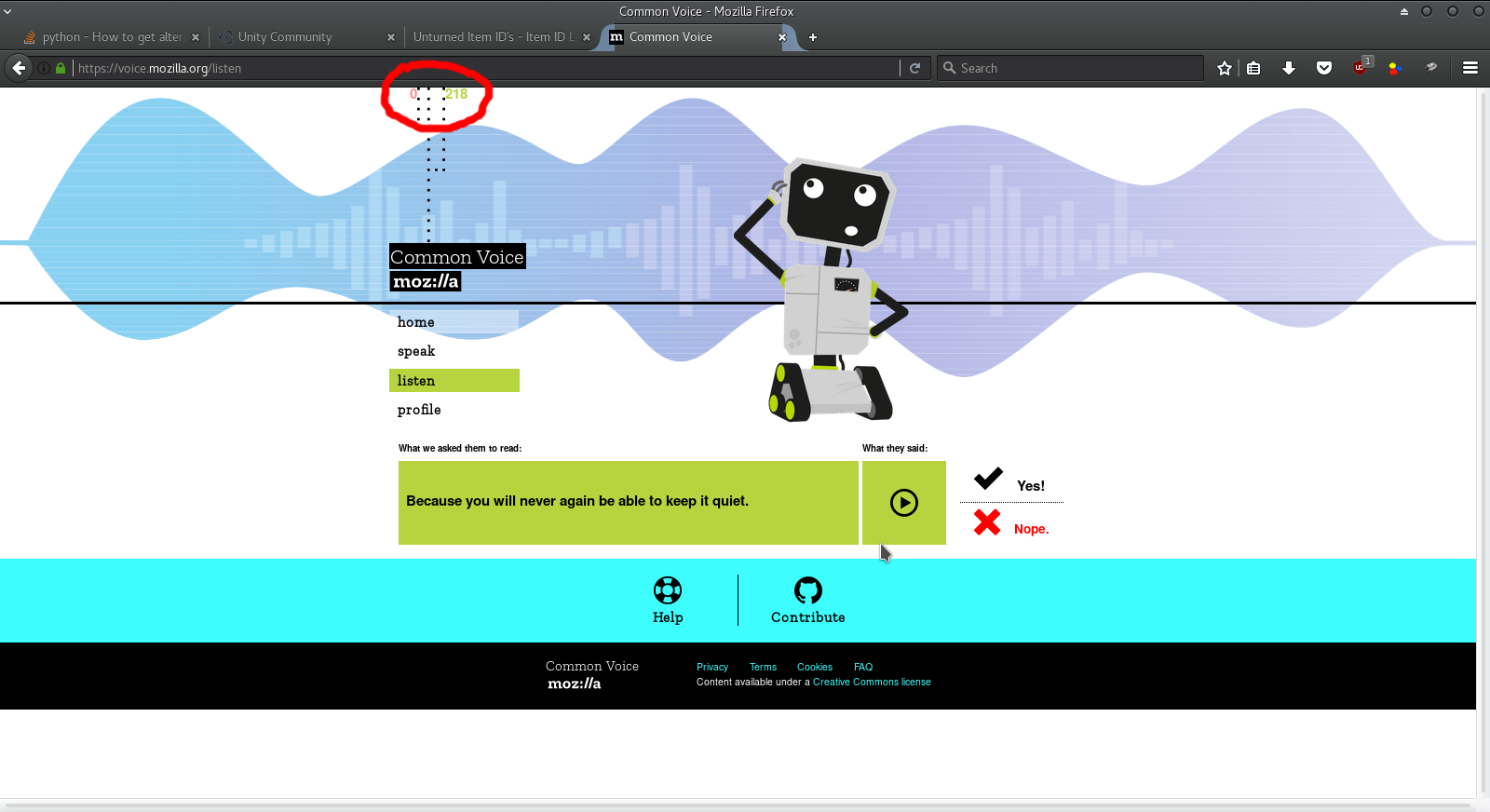The height and width of the screenshot is (812, 1490).
Task: Open the FAQ footer link
Action: pyautogui.click(x=863, y=667)
